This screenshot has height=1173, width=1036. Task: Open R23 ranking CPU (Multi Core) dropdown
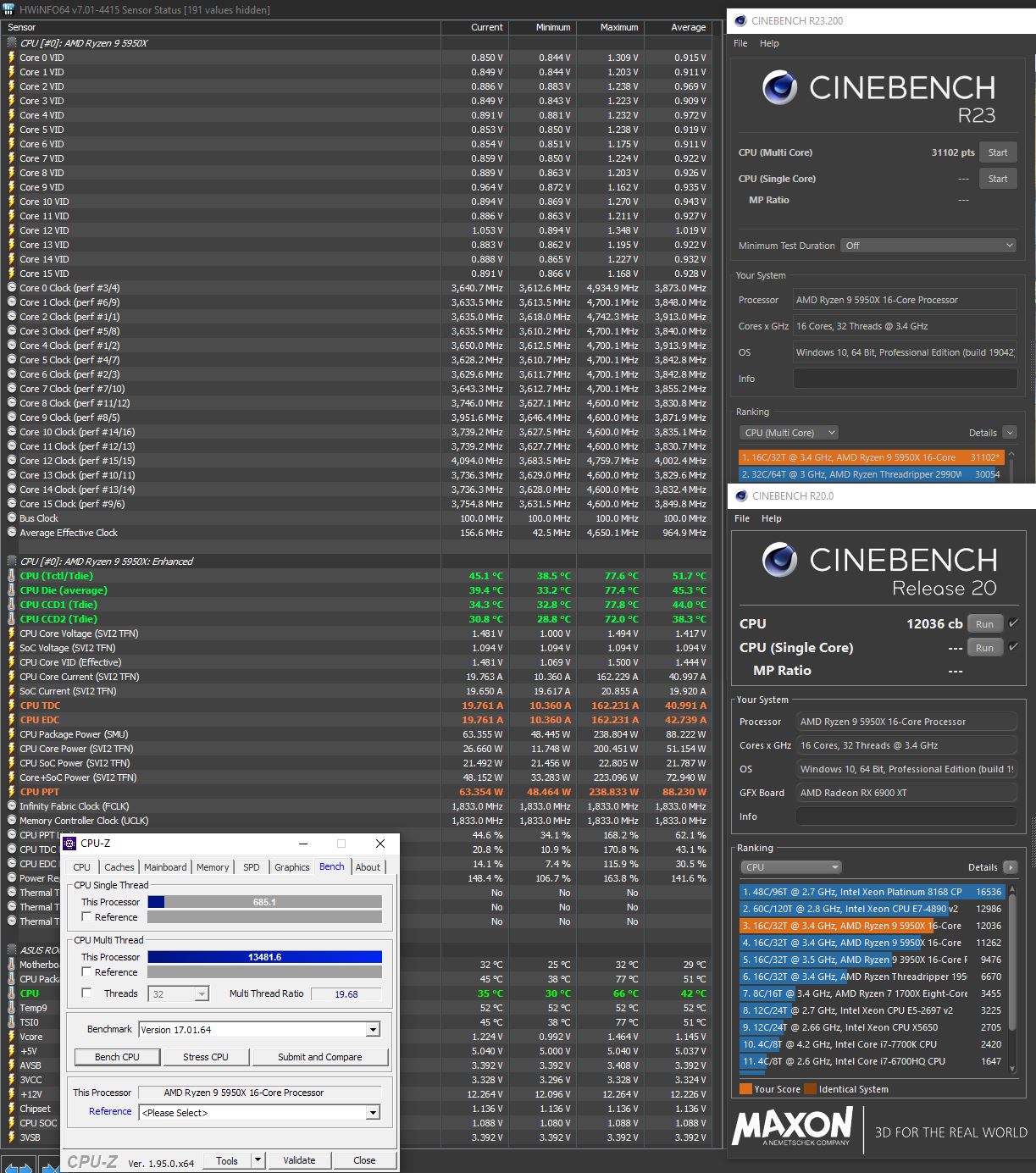click(x=789, y=433)
